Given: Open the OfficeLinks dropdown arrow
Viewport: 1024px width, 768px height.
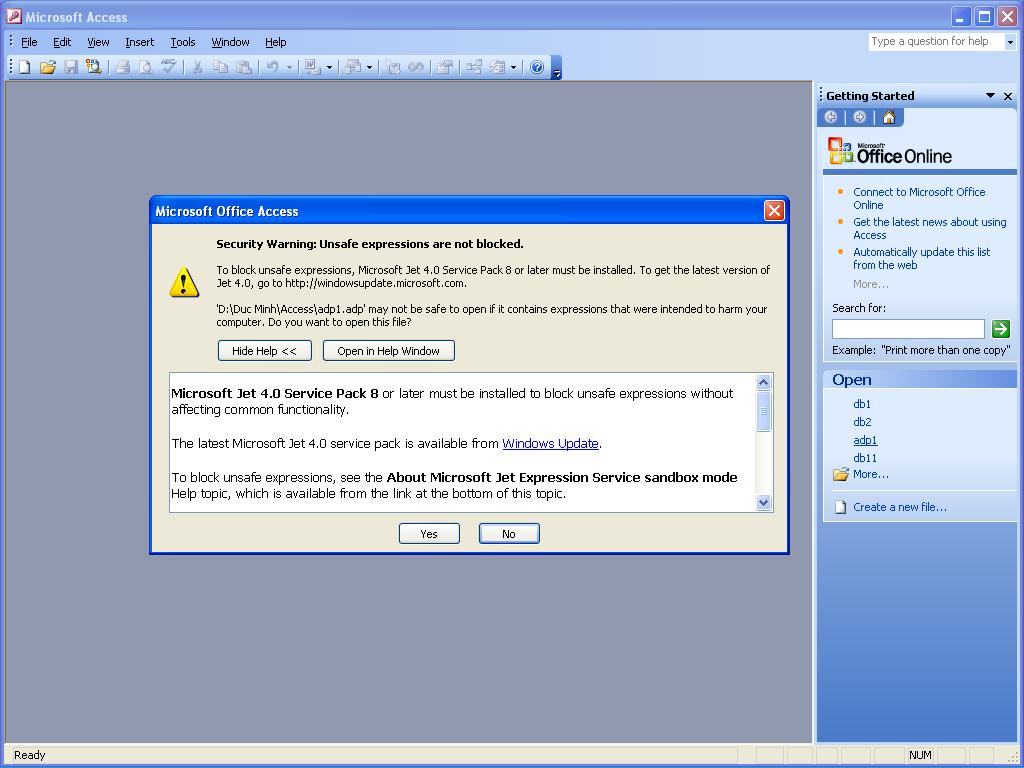Looking at the screenshot, I should tap(329, 67).
